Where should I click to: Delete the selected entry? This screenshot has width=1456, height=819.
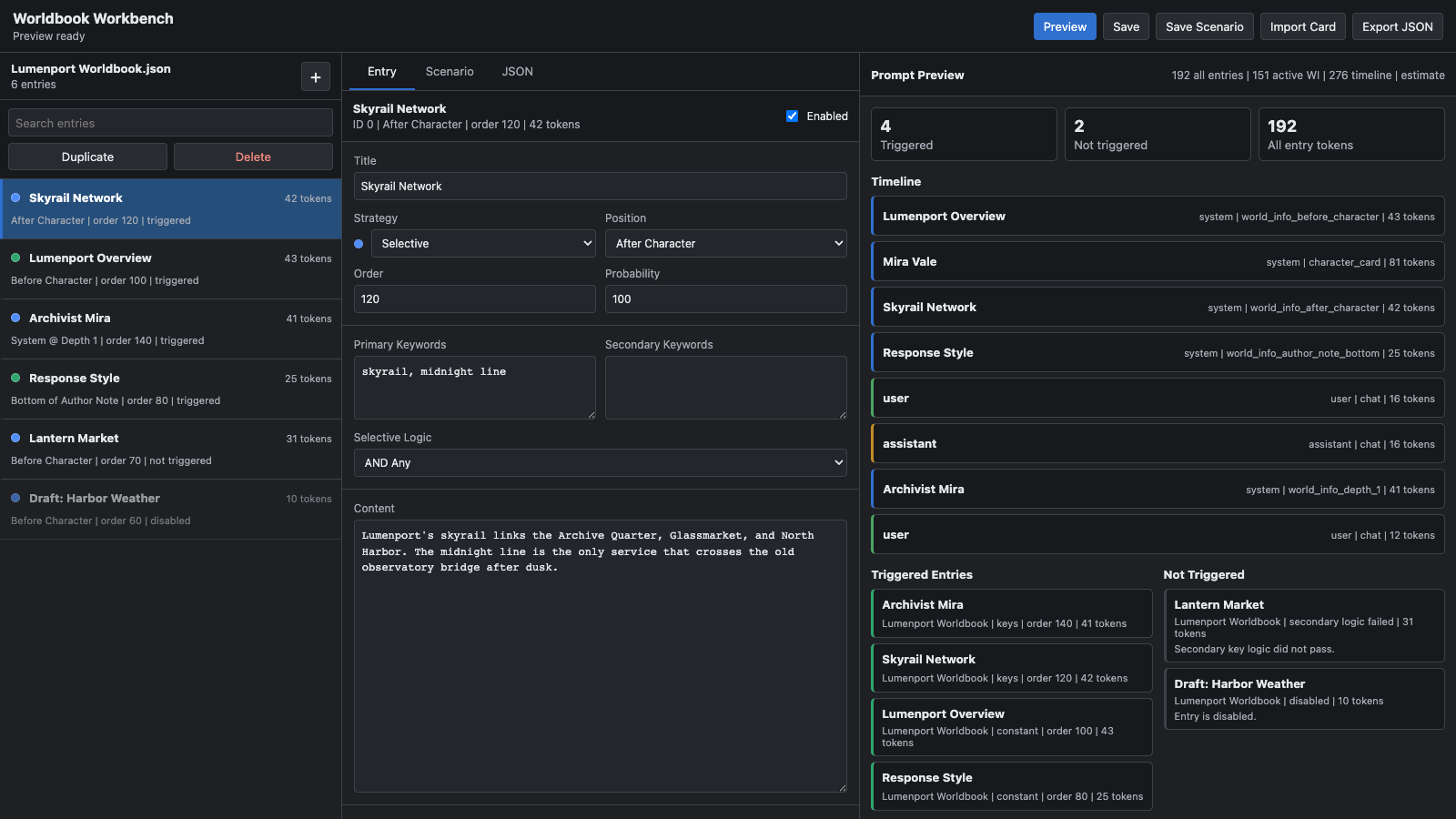pos(253,157)
